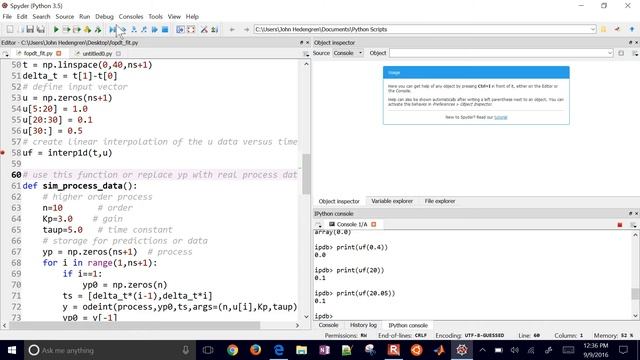Image resolution: width=640 pixels, height=360 pixels.
Task: Open Preferences via tools toolbar icon
Action: click(x=204, y=29)
